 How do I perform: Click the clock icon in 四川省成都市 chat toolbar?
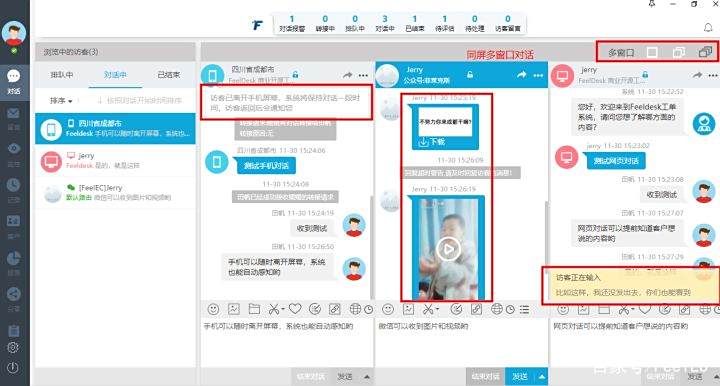[x=368, y=310]
